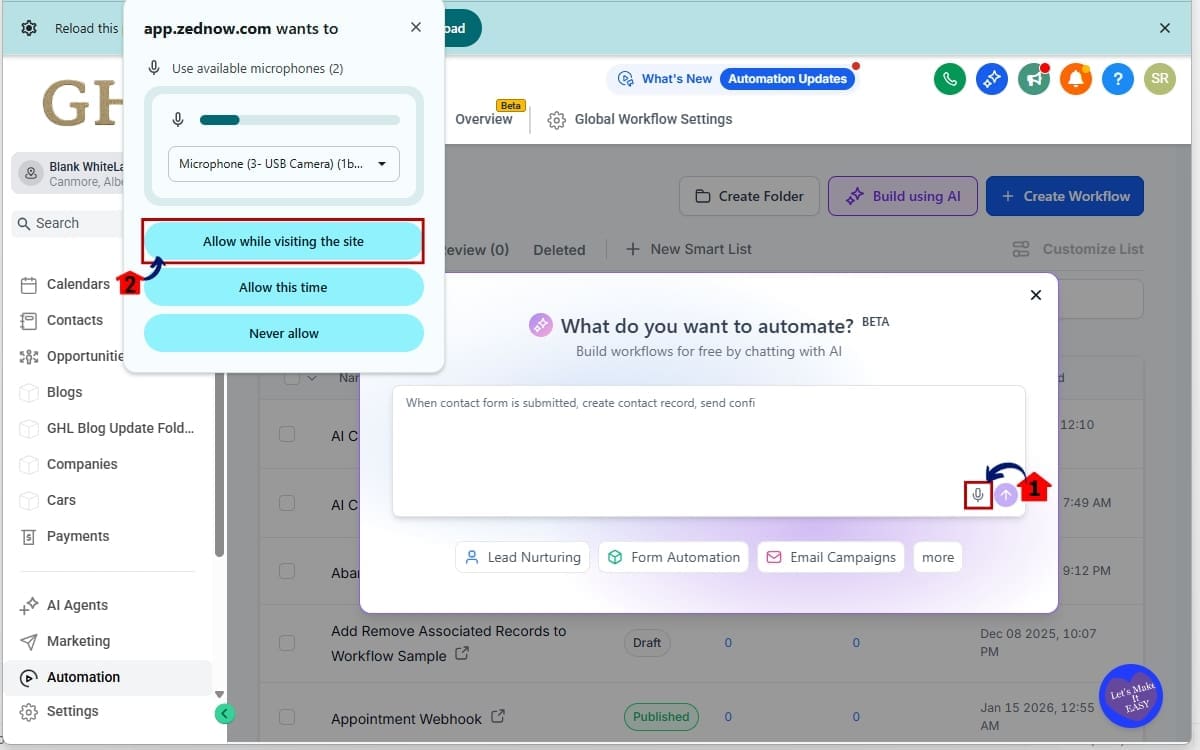Click the SR profile avatar
This screenshot has width=1200, height=750.
pyautogui.click(x=1159, y=78)
